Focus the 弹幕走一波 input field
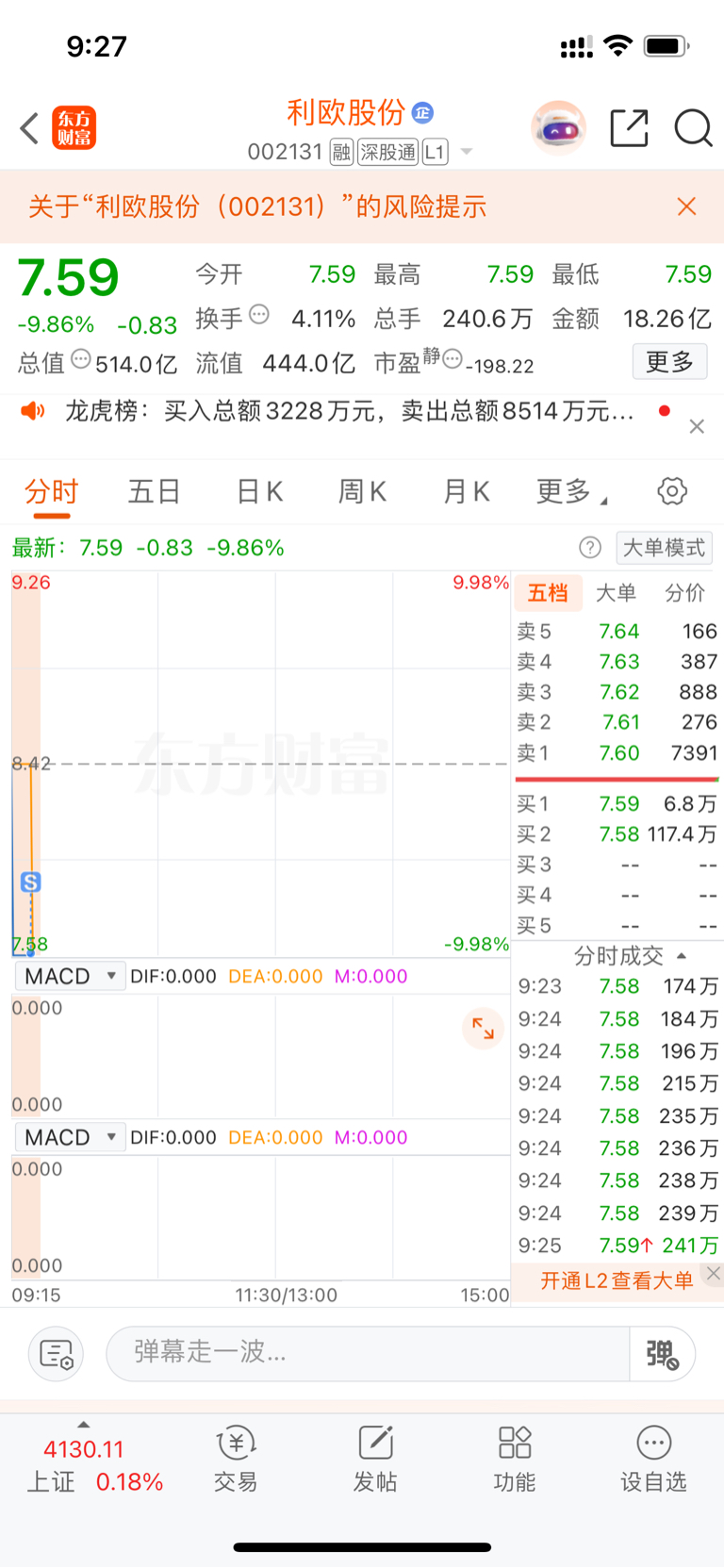This screenshot has height=1568, width=724. pos(368,1354)
